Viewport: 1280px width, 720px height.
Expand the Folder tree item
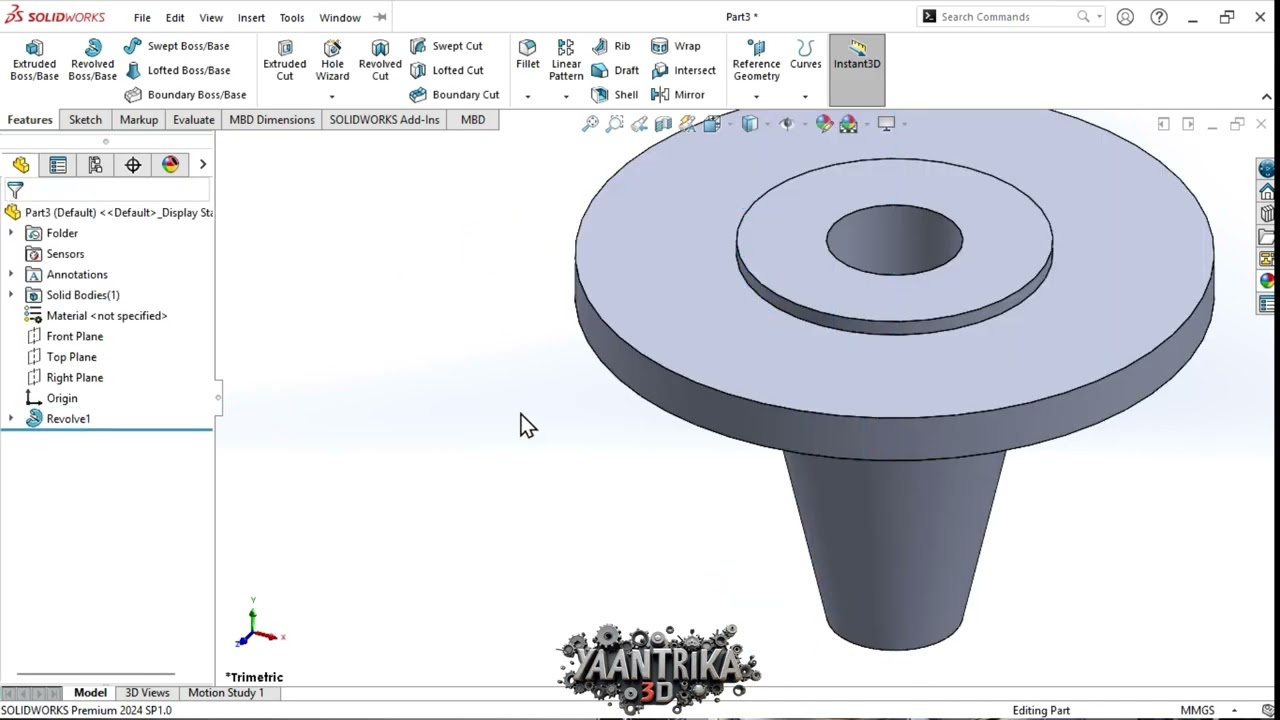pyautogui.click(x=11, y=233)
